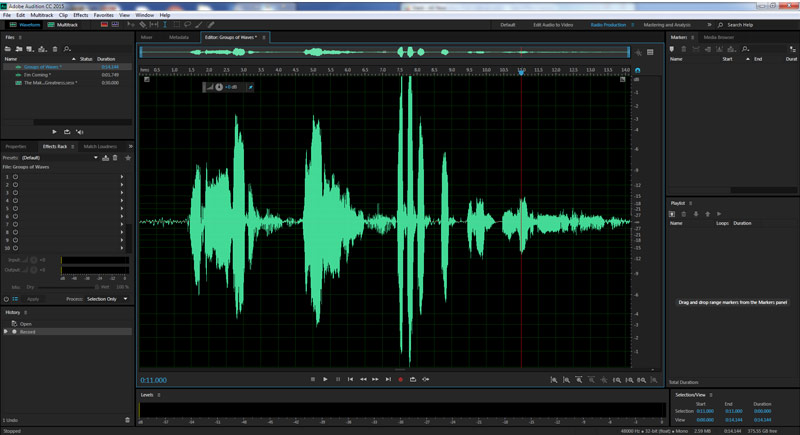Adjust HUD volume knob on waveform
800x435 pixels.
219,87
